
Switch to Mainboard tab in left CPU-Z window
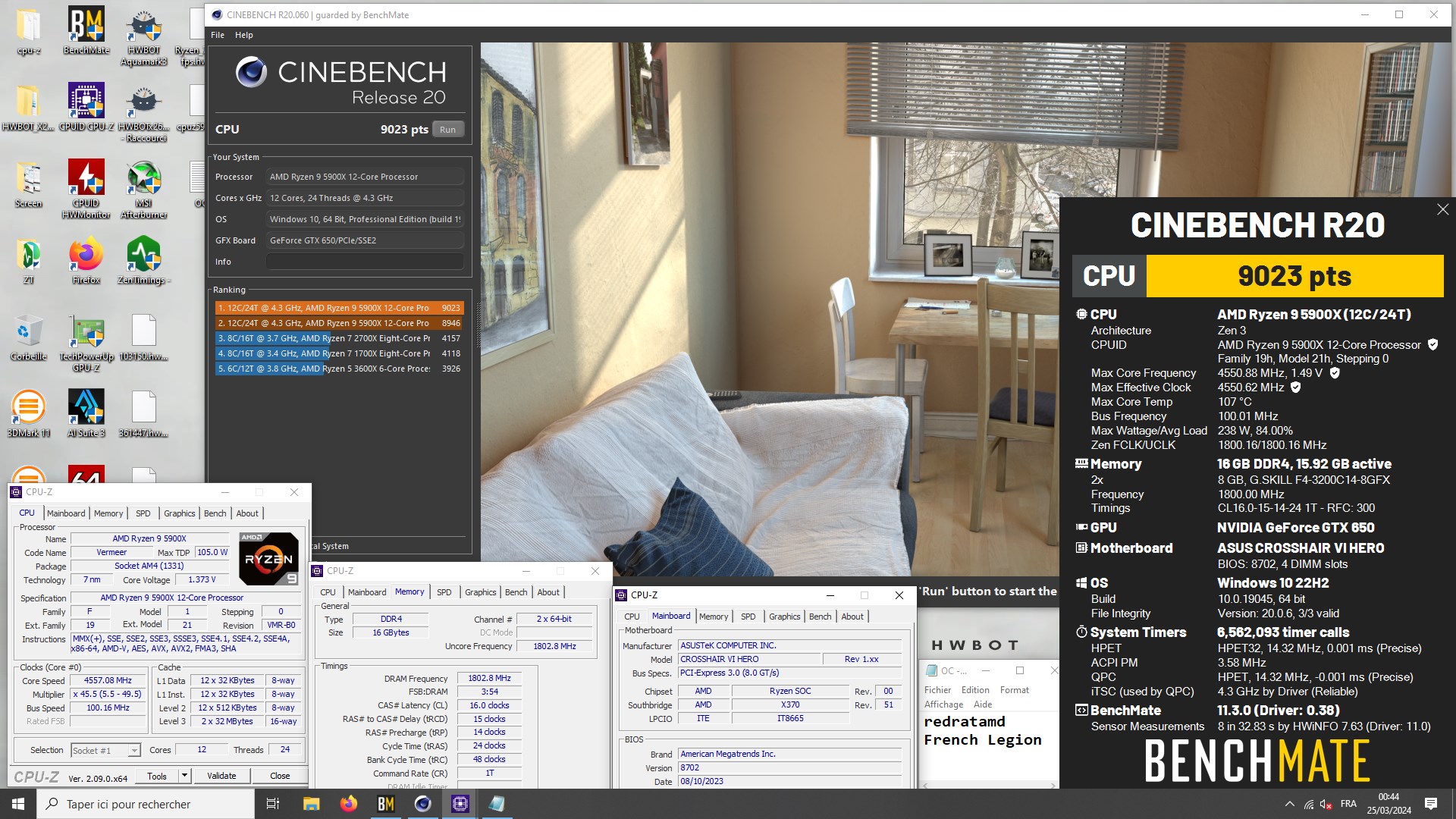point(66,513)
